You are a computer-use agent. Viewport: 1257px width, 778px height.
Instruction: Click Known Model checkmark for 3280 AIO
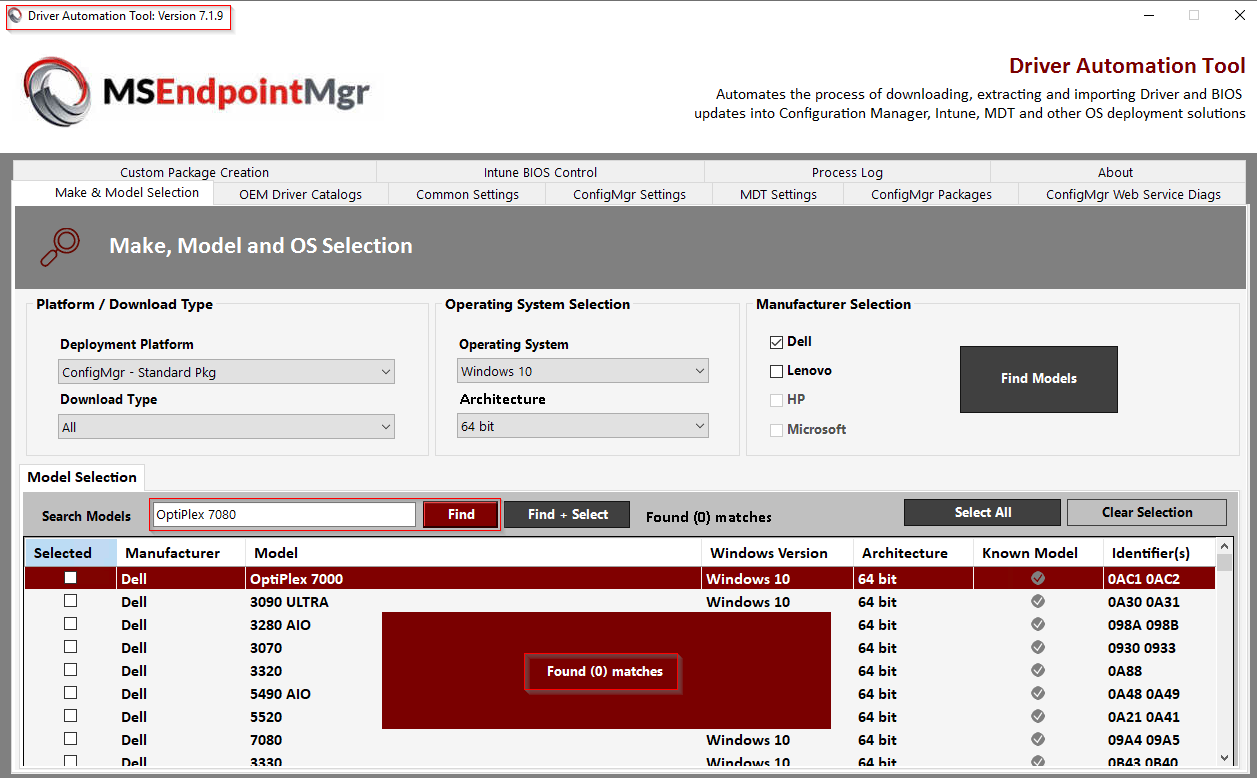pos(1038,624)
